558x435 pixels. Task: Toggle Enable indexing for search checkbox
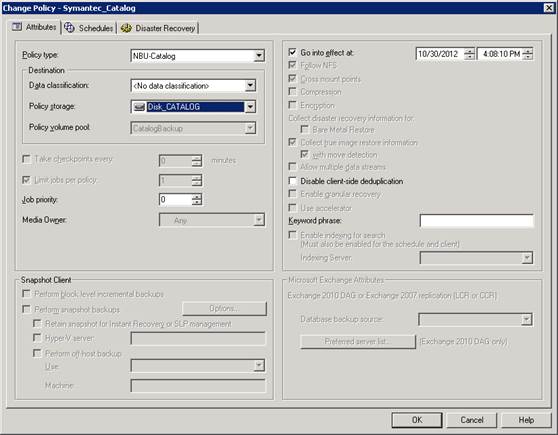[x=292, y=235]
